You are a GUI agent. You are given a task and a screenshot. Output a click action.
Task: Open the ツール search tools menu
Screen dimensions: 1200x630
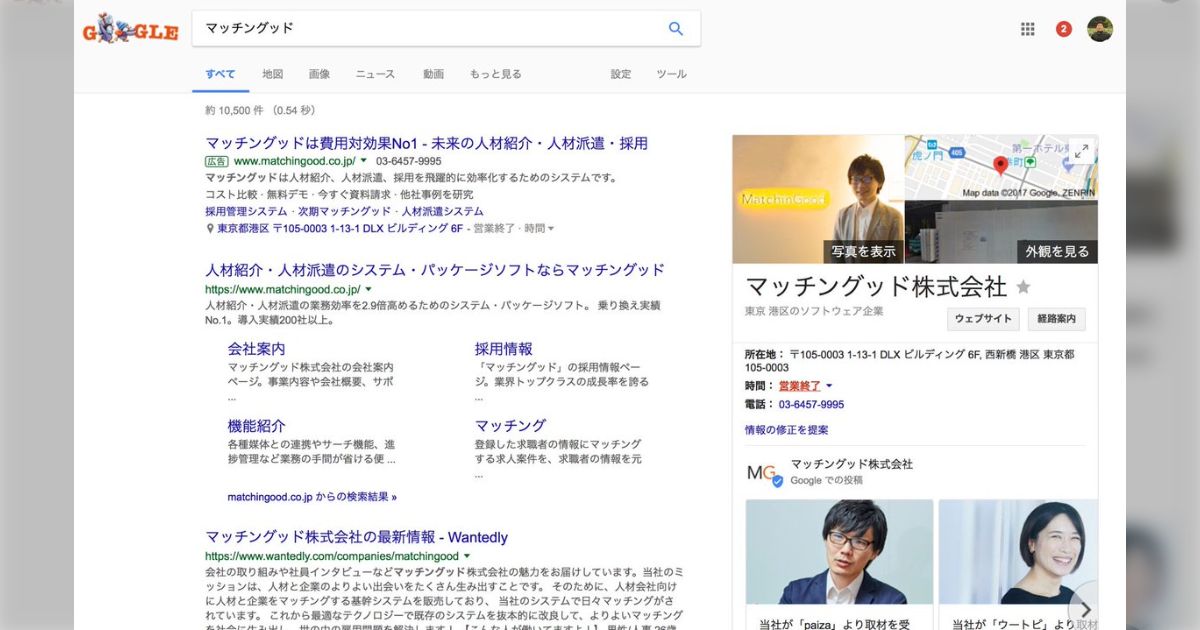pos(671,74)
